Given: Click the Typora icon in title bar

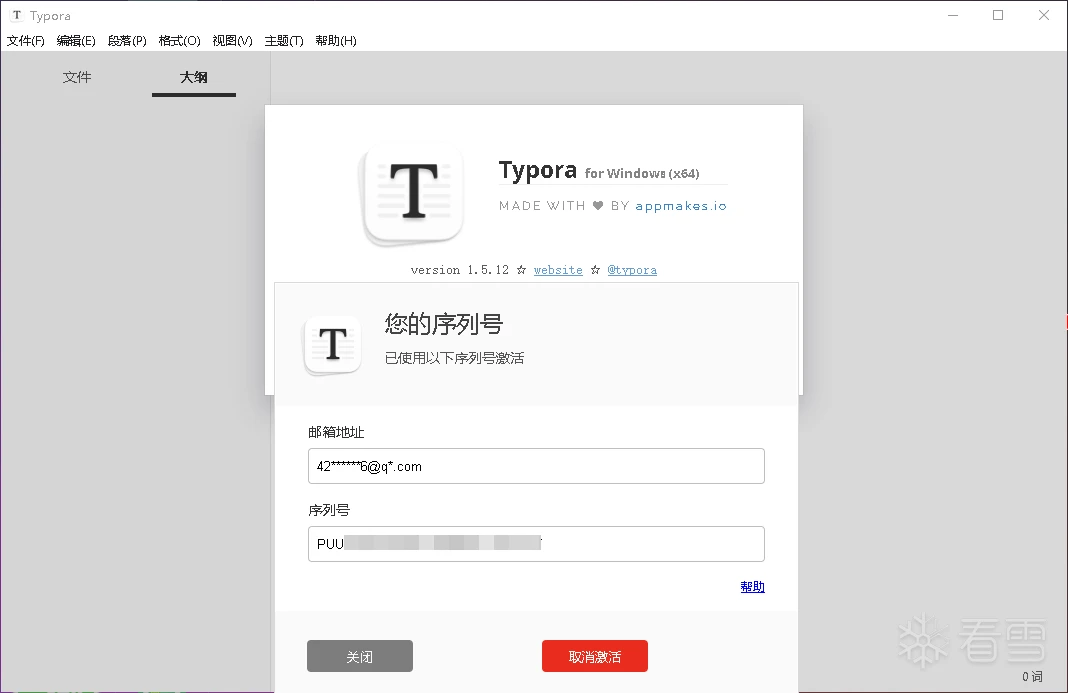Looking at the screenshot, I should (17, 15).
